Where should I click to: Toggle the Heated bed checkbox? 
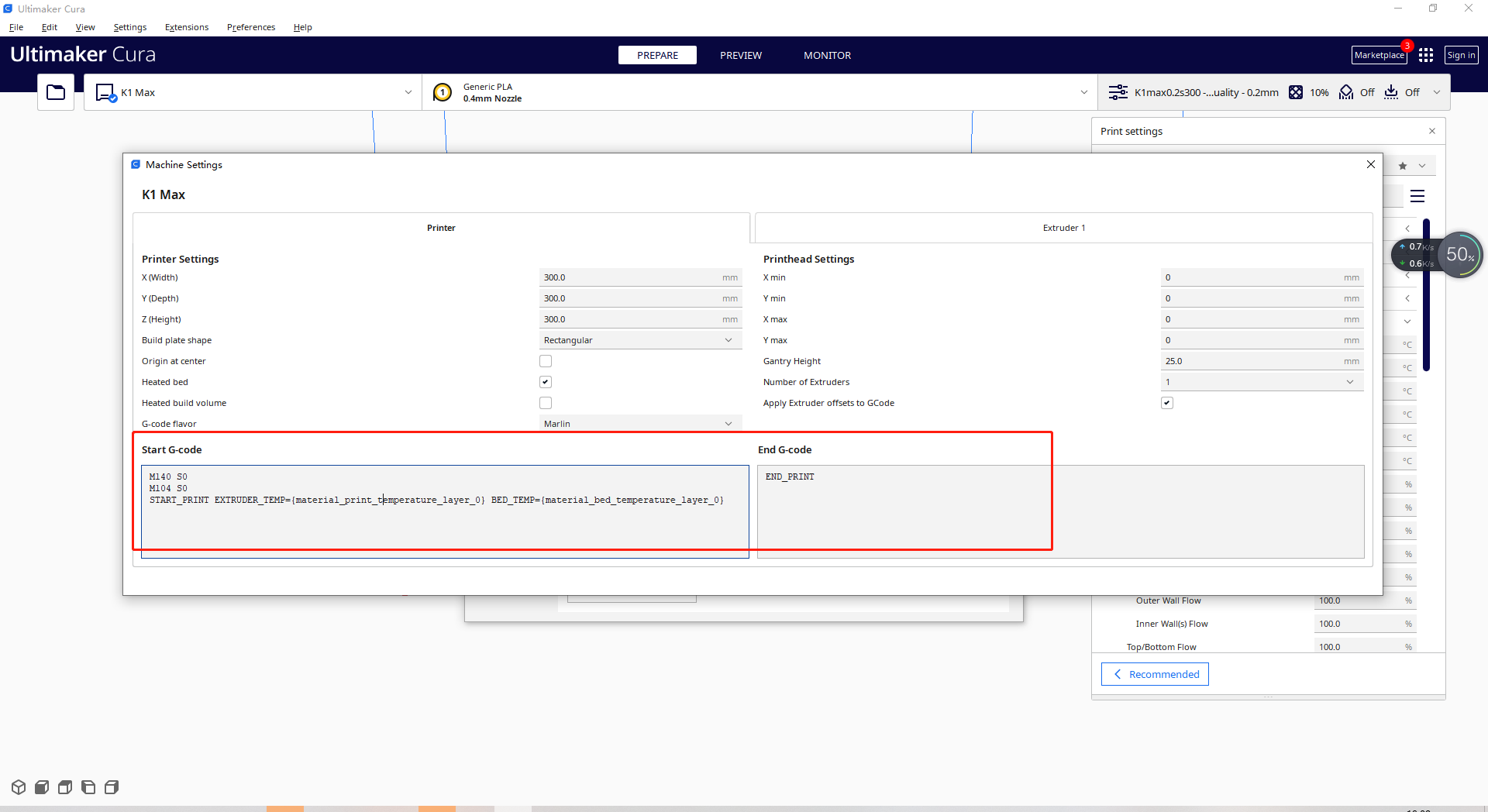click(x=546, y=382)
